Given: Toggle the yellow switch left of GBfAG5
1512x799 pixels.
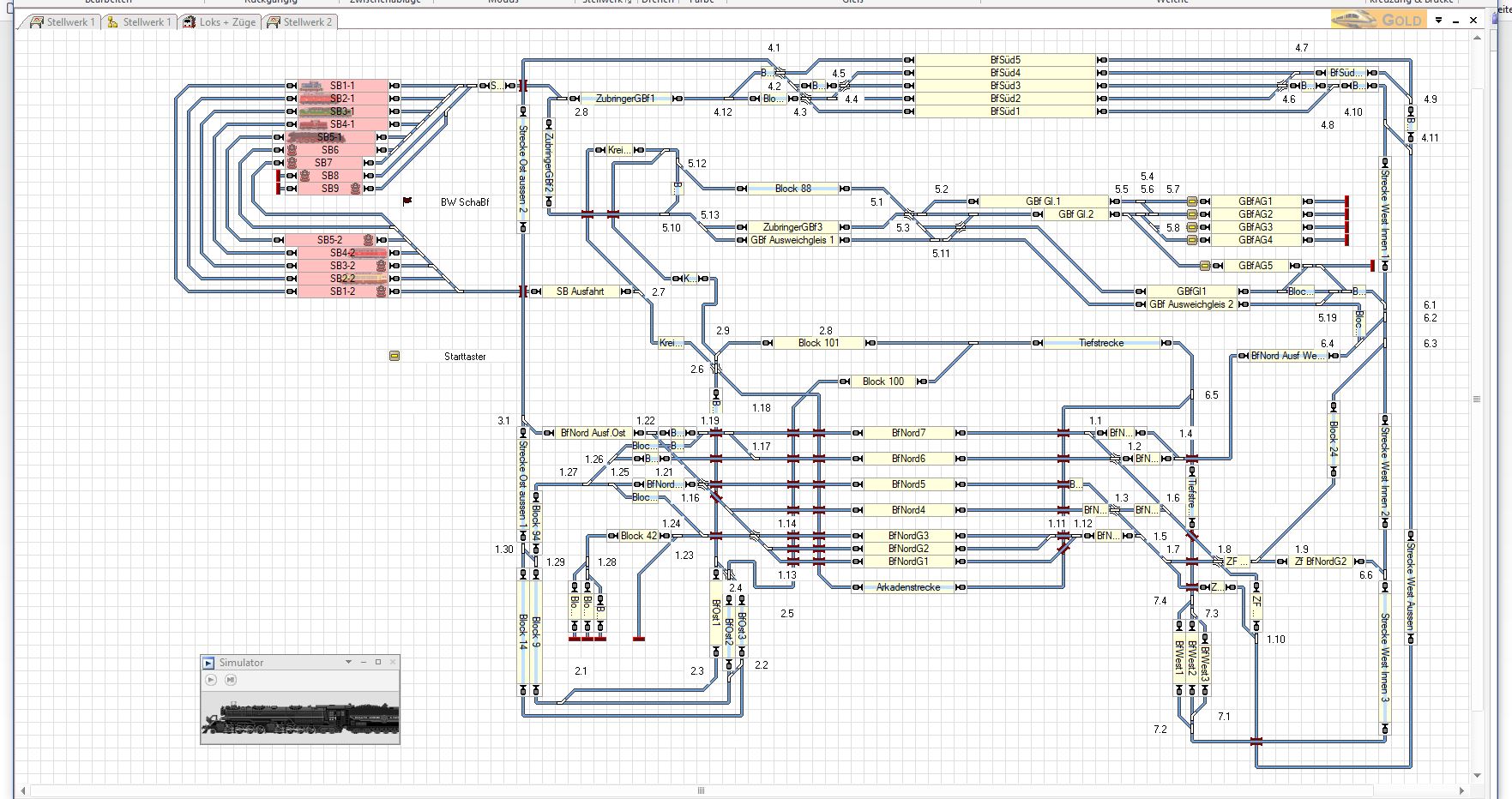Looking at the screenshot, I should click(x=1205, y=266).
